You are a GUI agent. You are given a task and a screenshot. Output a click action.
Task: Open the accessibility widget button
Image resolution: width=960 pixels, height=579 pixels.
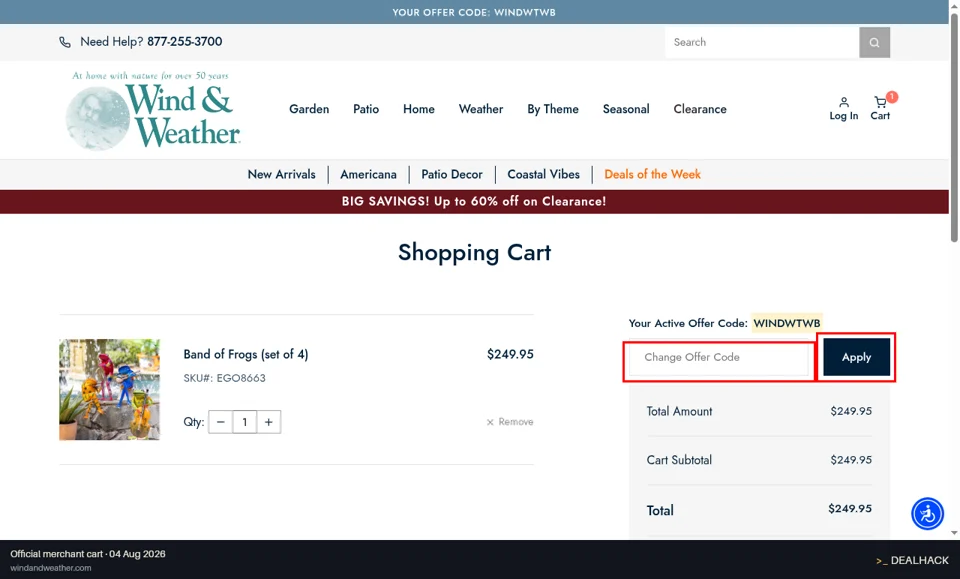928,514
